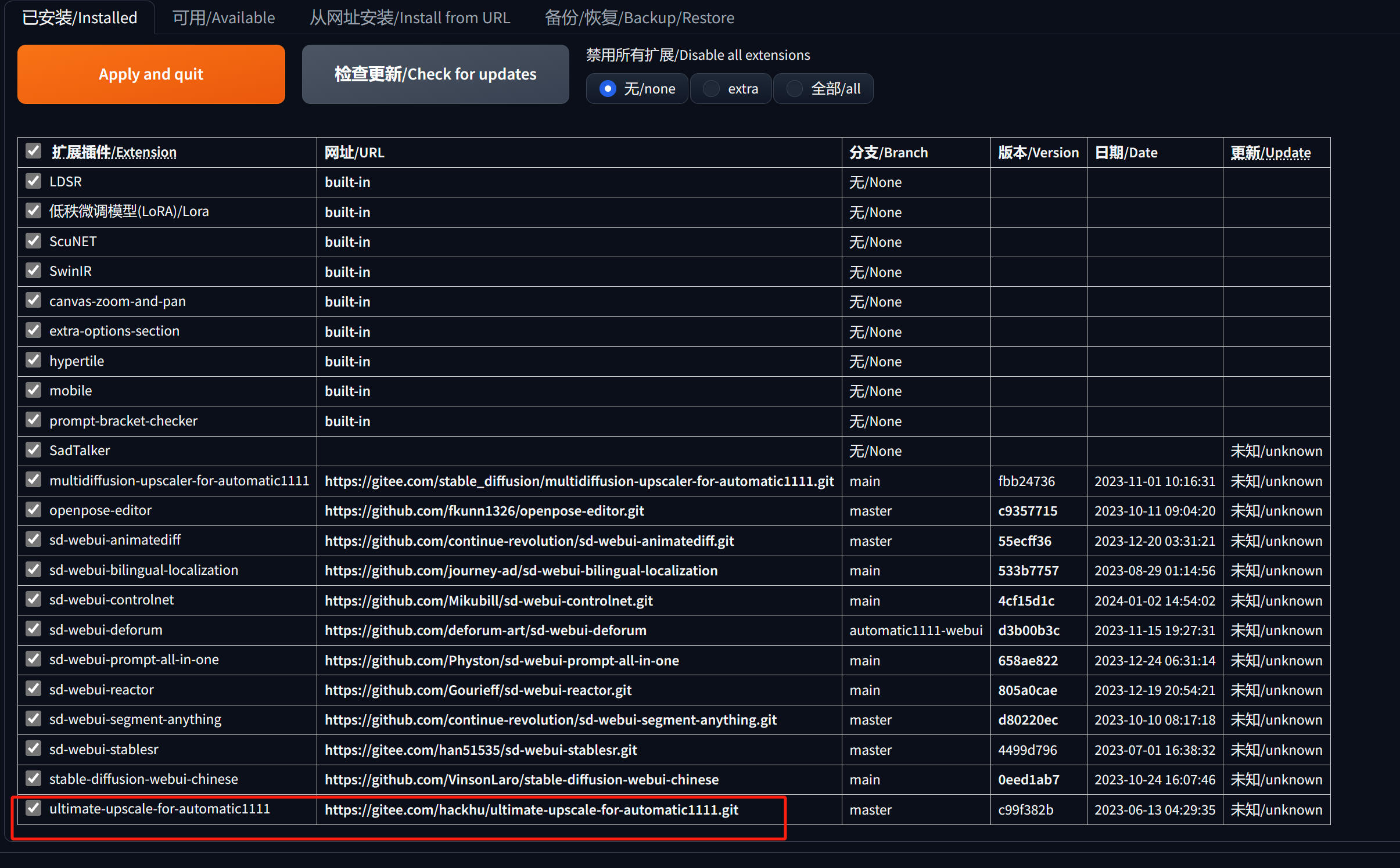
Task: Go to the Backup/Restore tab
Action: click(x=639, y=17)
